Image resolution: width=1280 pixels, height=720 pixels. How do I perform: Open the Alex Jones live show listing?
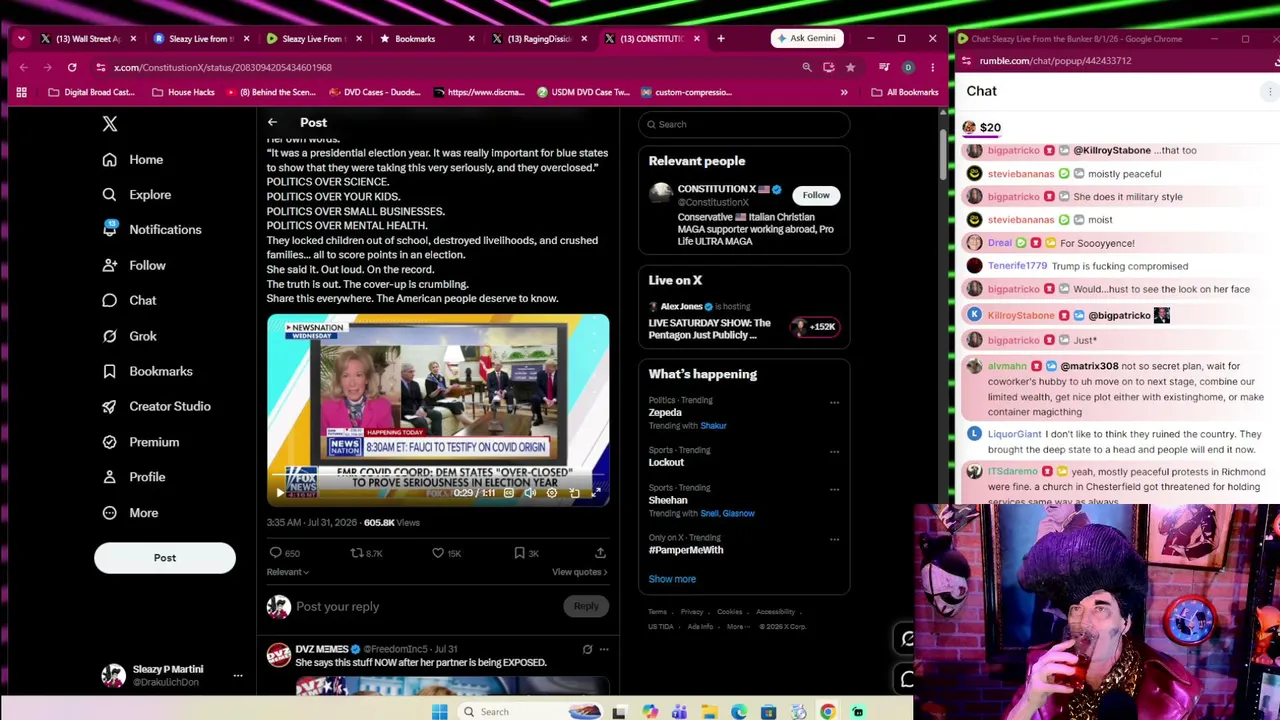pos(744,321)
